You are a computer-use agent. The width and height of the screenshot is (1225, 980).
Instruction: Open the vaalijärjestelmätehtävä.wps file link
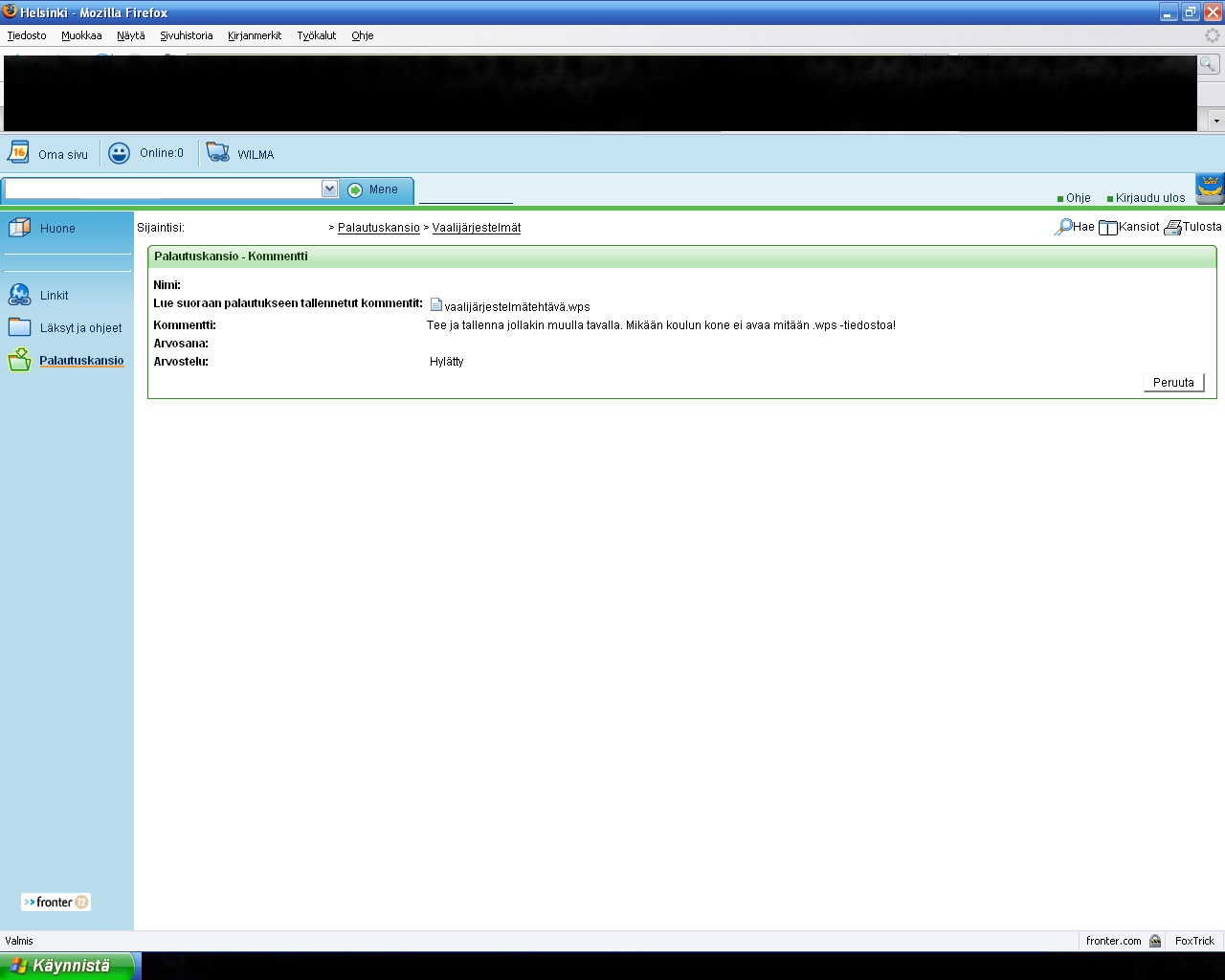coord(517,307)
